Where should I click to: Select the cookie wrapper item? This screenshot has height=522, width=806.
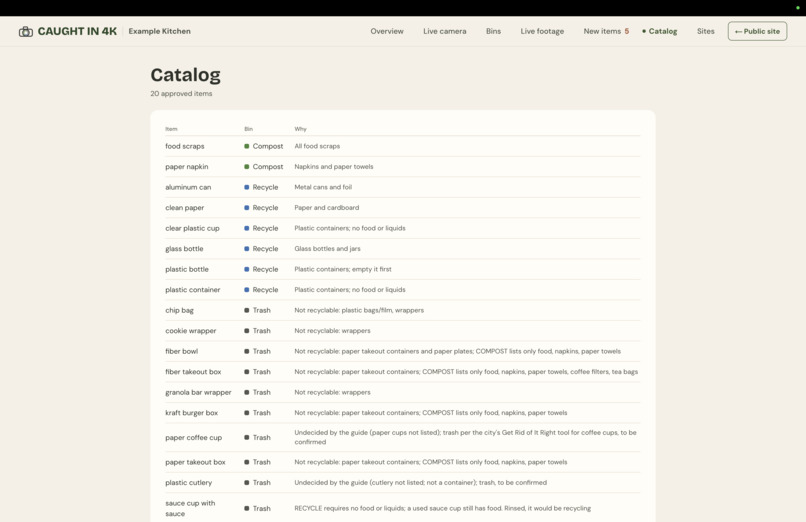click(191, 331)
